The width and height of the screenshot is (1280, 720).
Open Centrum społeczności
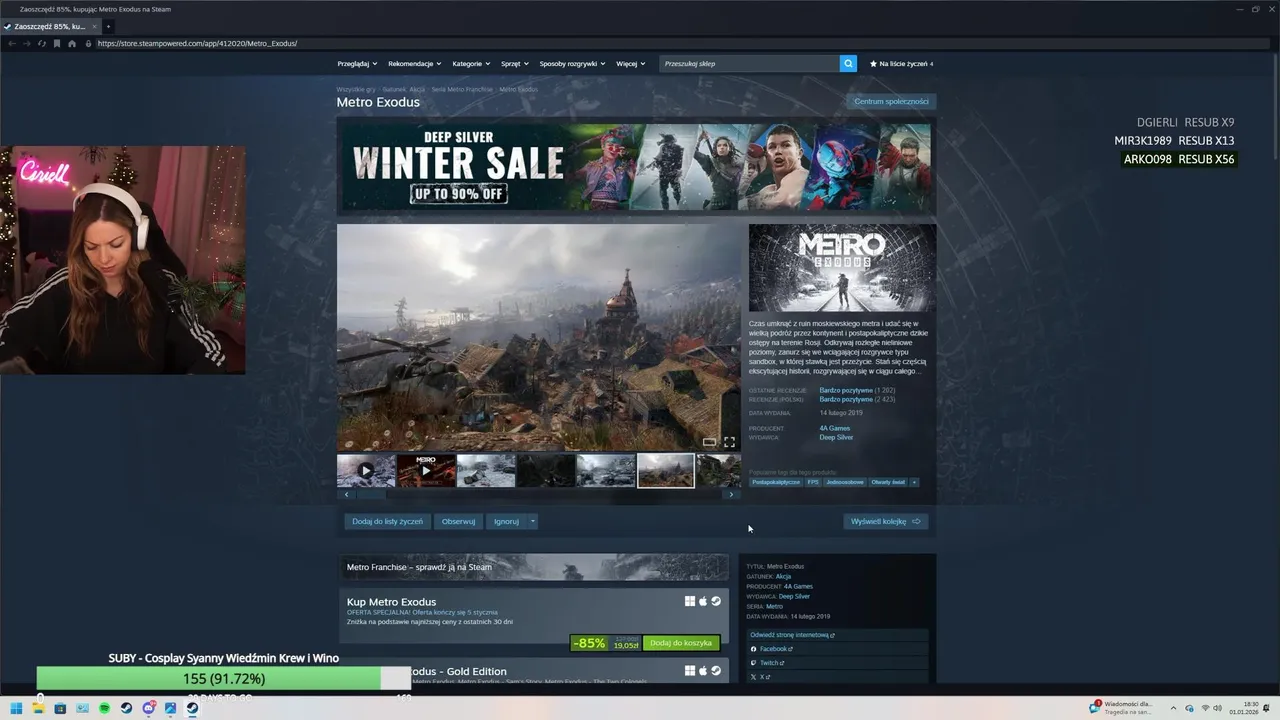pyautogui.click(x=891, y=101)
